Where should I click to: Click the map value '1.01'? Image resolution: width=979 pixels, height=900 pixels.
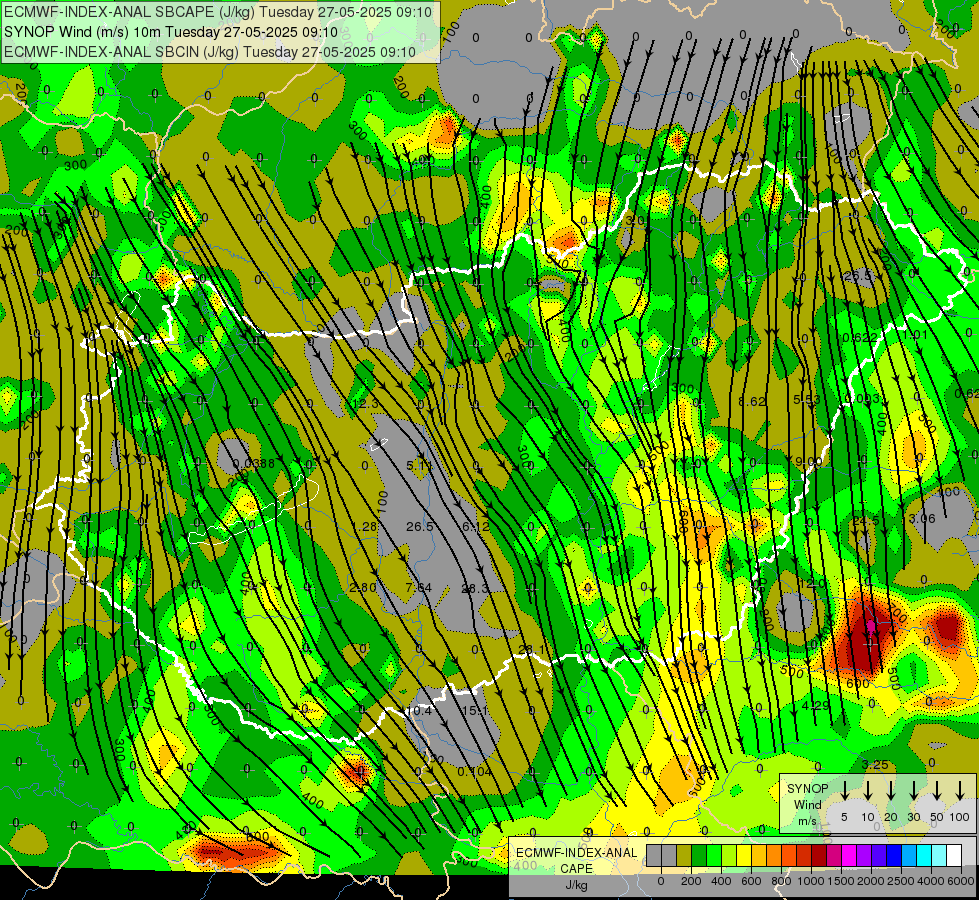click(915, 335)
